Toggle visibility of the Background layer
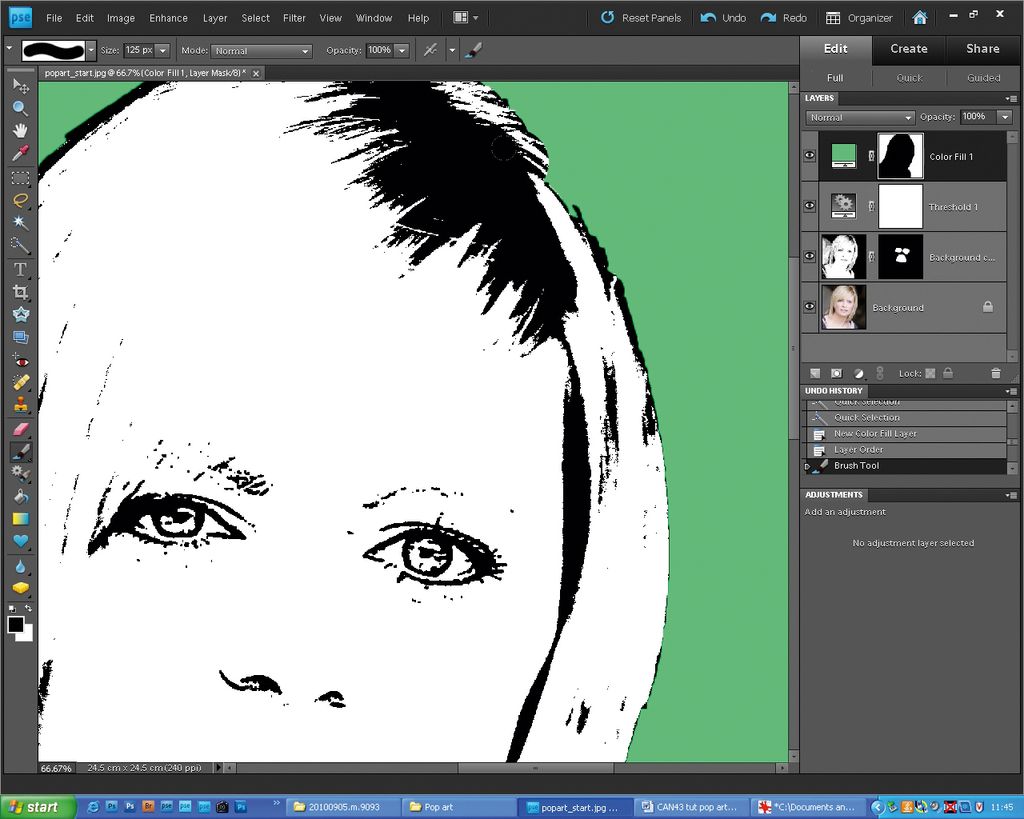 point(809,307)
